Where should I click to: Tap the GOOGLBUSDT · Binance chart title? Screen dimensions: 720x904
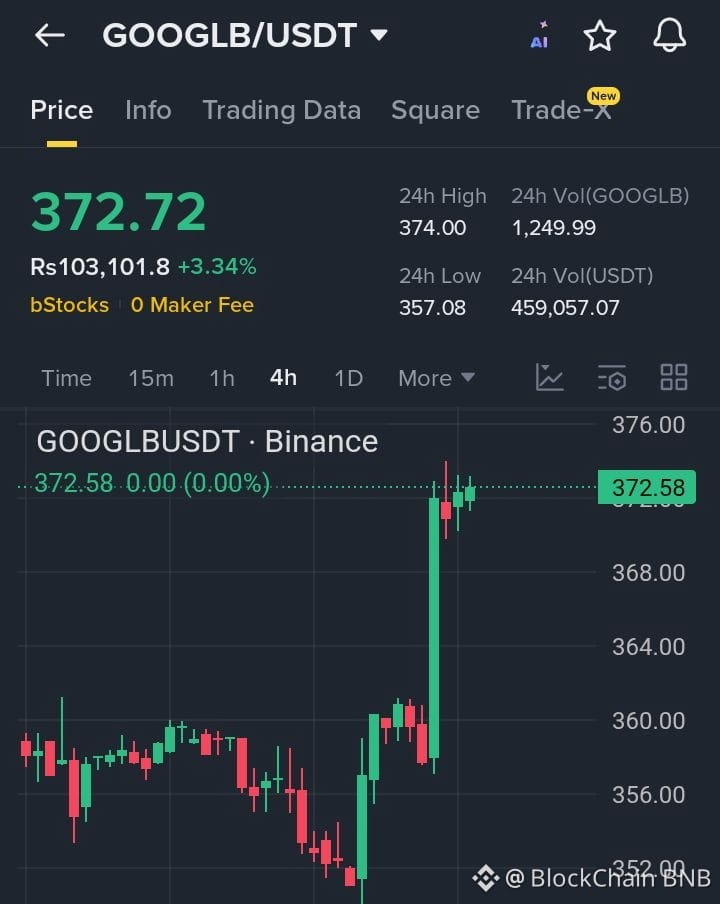(x=208, y=442)
